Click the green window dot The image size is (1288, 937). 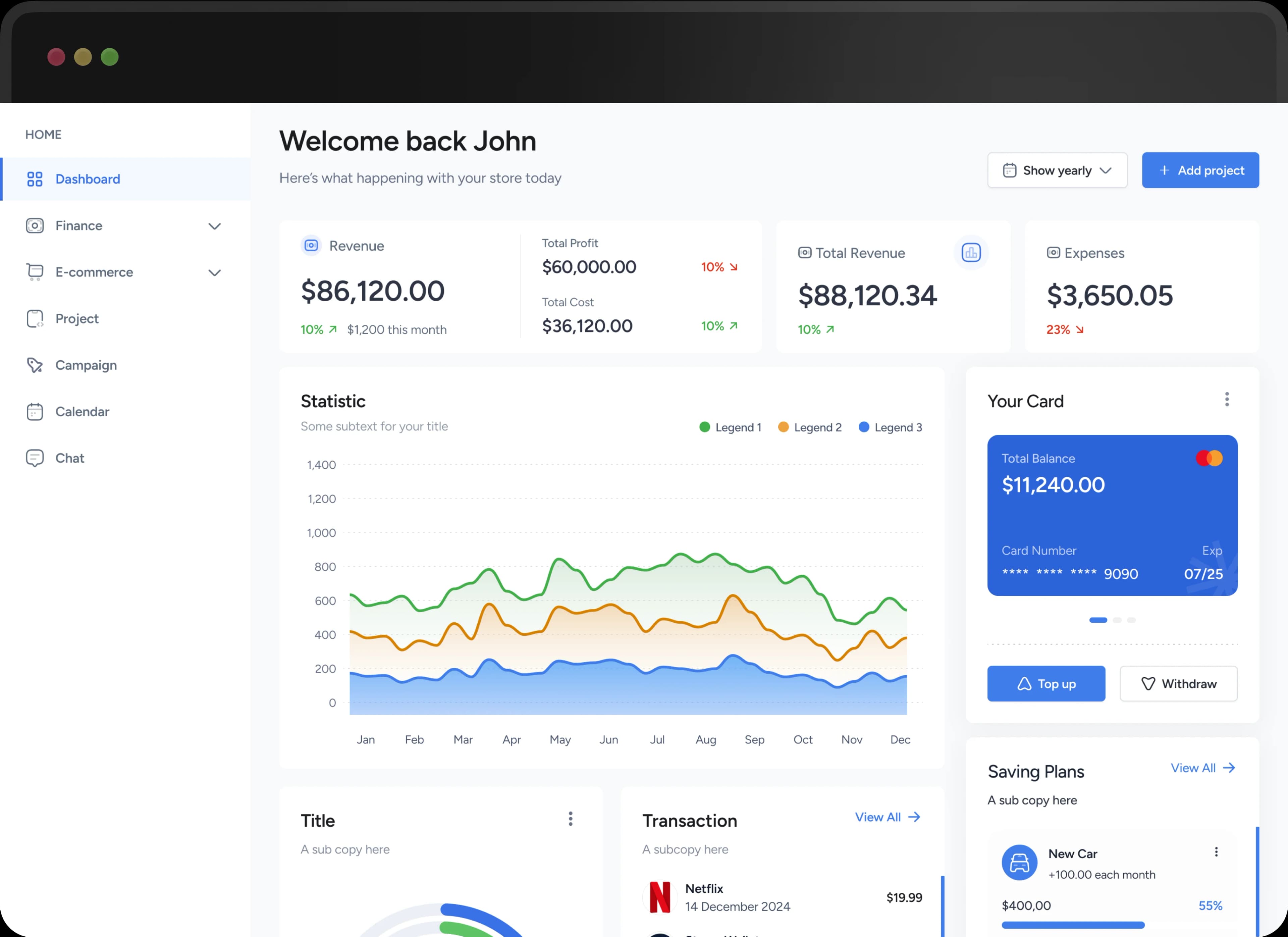coord(110,57)
